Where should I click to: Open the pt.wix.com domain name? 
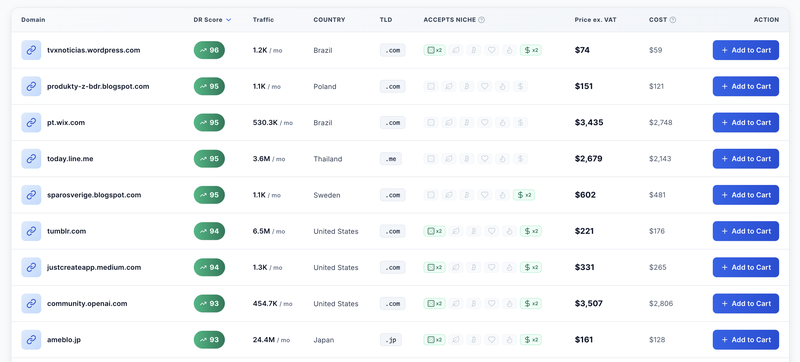(x=66, y=122)
